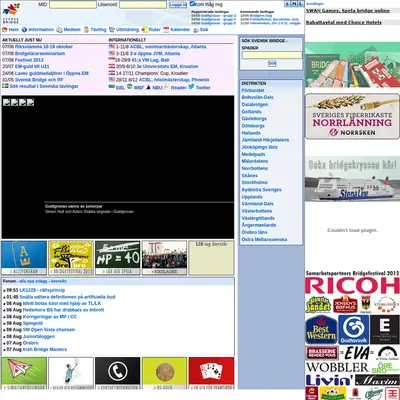400x400 pixels.
Task: Click the Norrsken Norrlänning banner ad
Action: (352, 116)
